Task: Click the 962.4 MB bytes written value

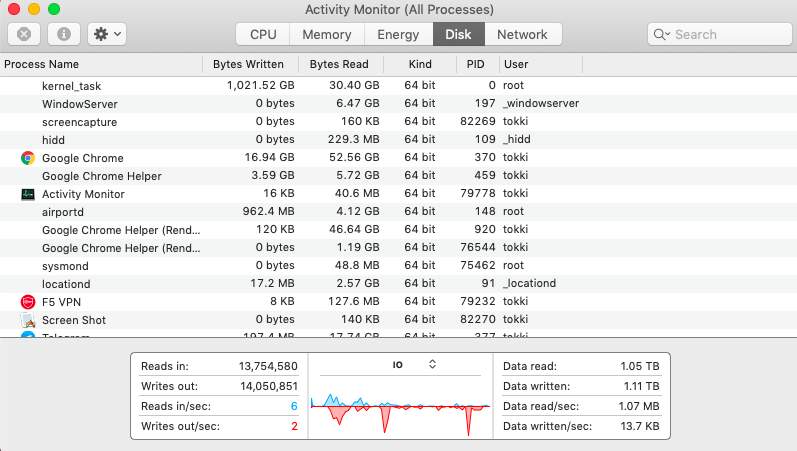Action: [x=268, y=211]
